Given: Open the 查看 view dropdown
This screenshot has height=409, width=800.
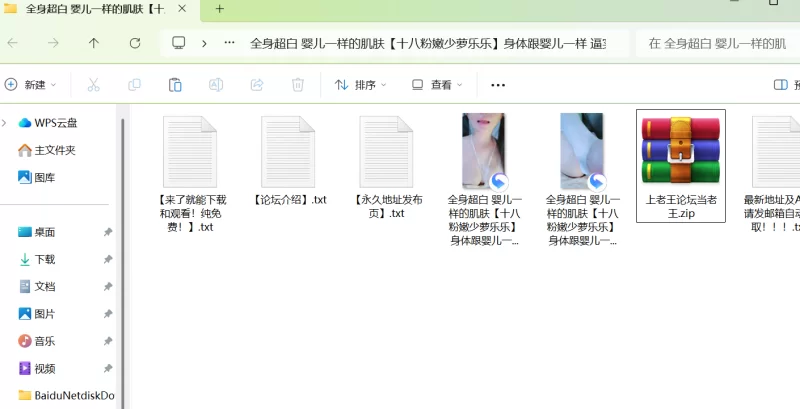Looking at the screenshot, I should tap(437, 85).
